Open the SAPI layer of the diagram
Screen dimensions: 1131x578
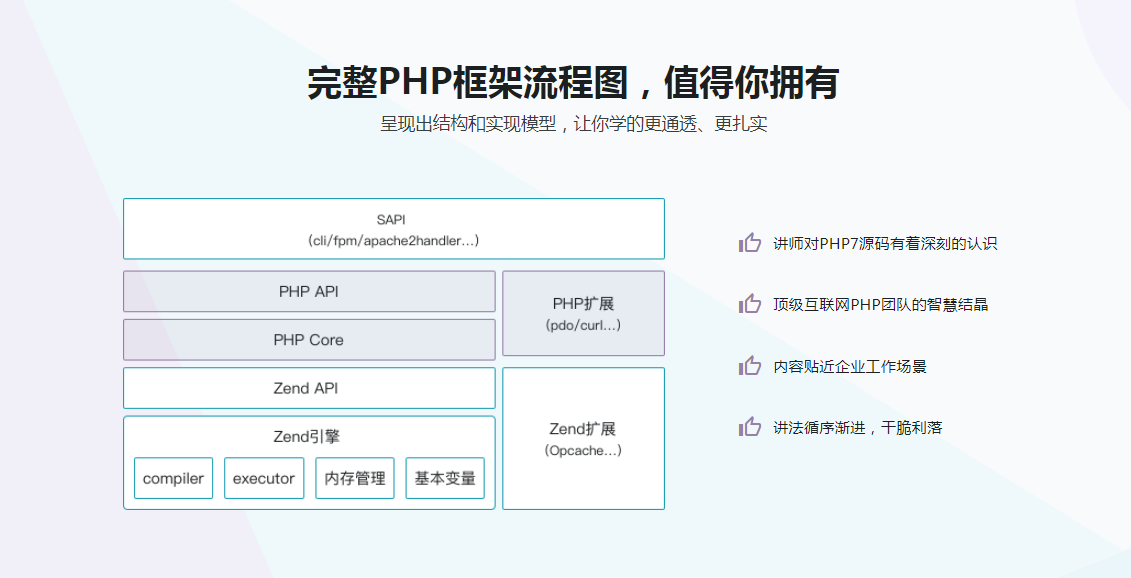[x=394, y=228]
